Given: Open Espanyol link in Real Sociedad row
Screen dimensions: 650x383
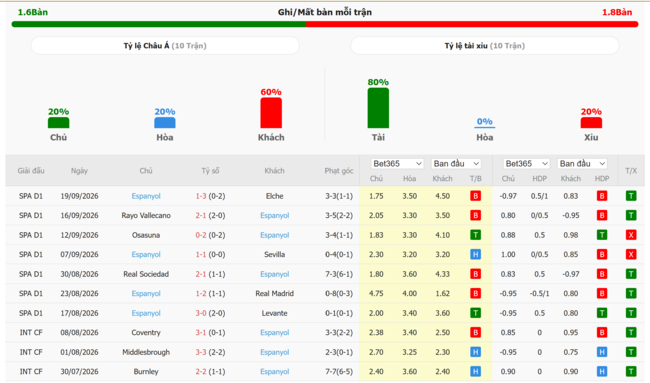Looking at the screenshot, I should coord(274,274).
